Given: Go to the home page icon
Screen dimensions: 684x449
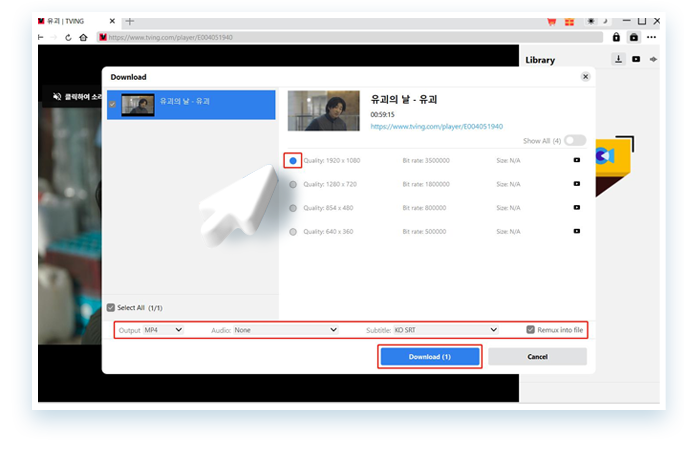Looking at the screenshot, I should (83, 38).
